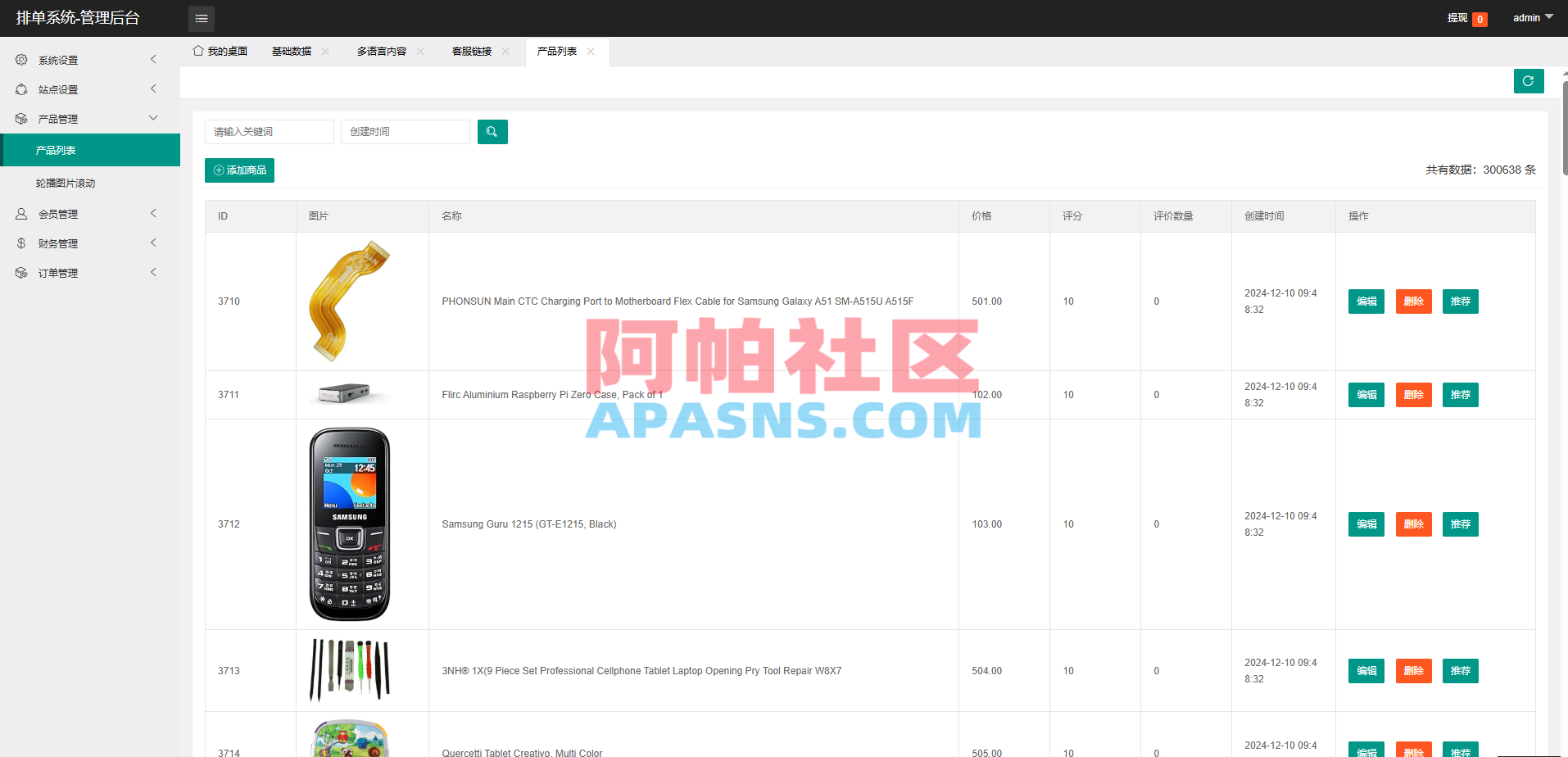Switch to the 客服链接 tab
This screenshot has width=1568, height=757.
pyautogui.click(x=472, y=51)
